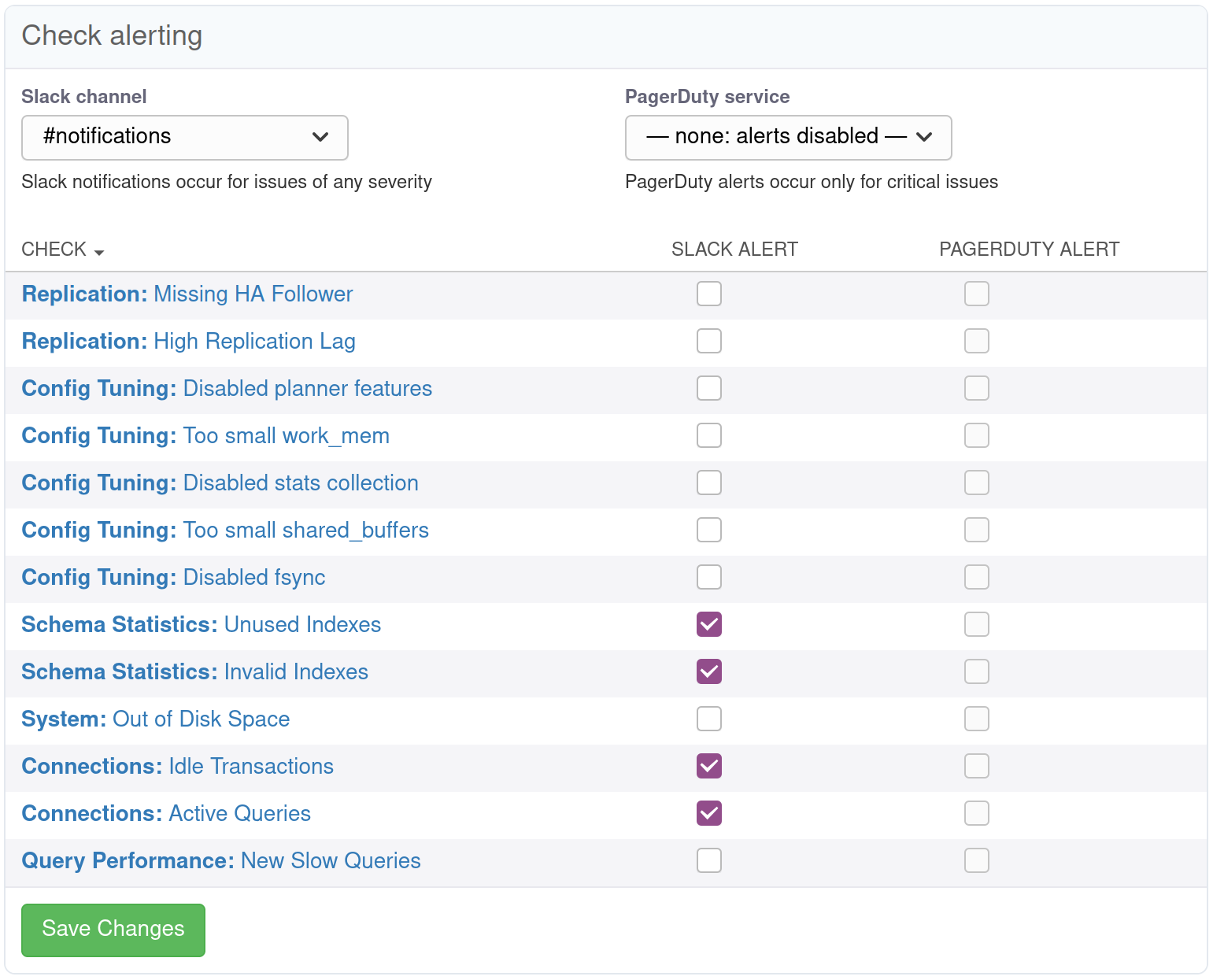Enable Slack alert for New Slow Queries
1213x980 pixels.
pyautogui.click(x=709, y=860)
